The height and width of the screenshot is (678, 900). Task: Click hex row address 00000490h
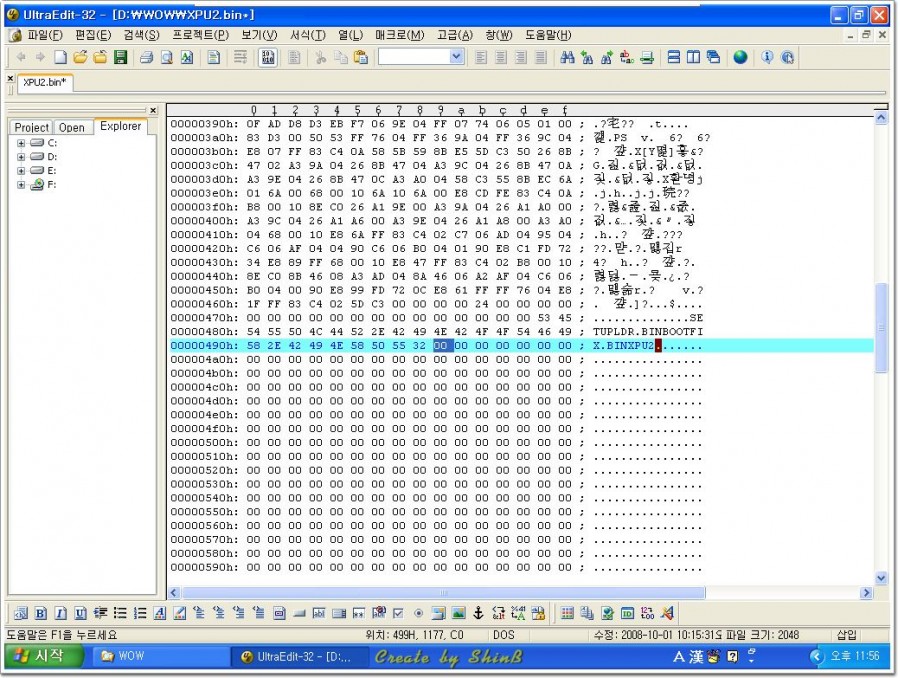[204, 346]
